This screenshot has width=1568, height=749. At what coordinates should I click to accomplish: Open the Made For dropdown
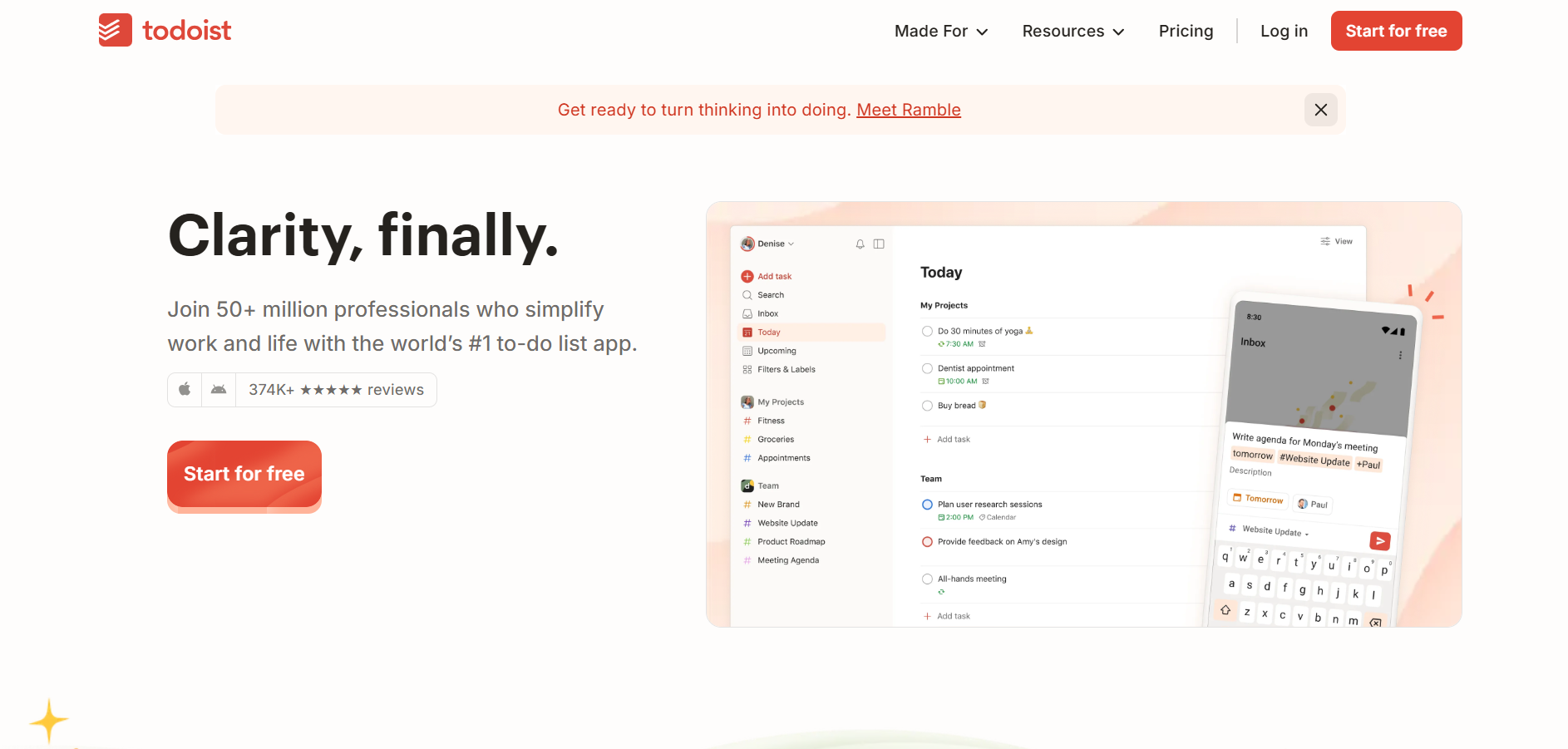click(940, 31)
